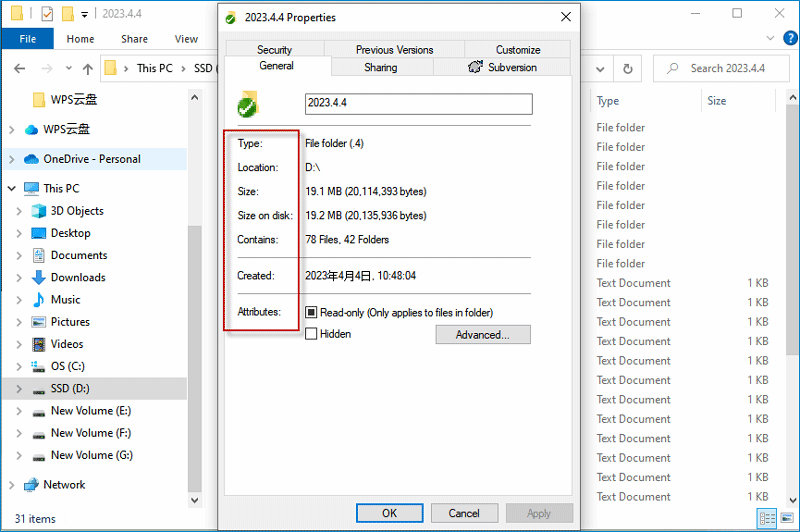Click the Search 2023.4.4 box
Viewport: 800px width, 532px height.
click(x=721, y=68)
